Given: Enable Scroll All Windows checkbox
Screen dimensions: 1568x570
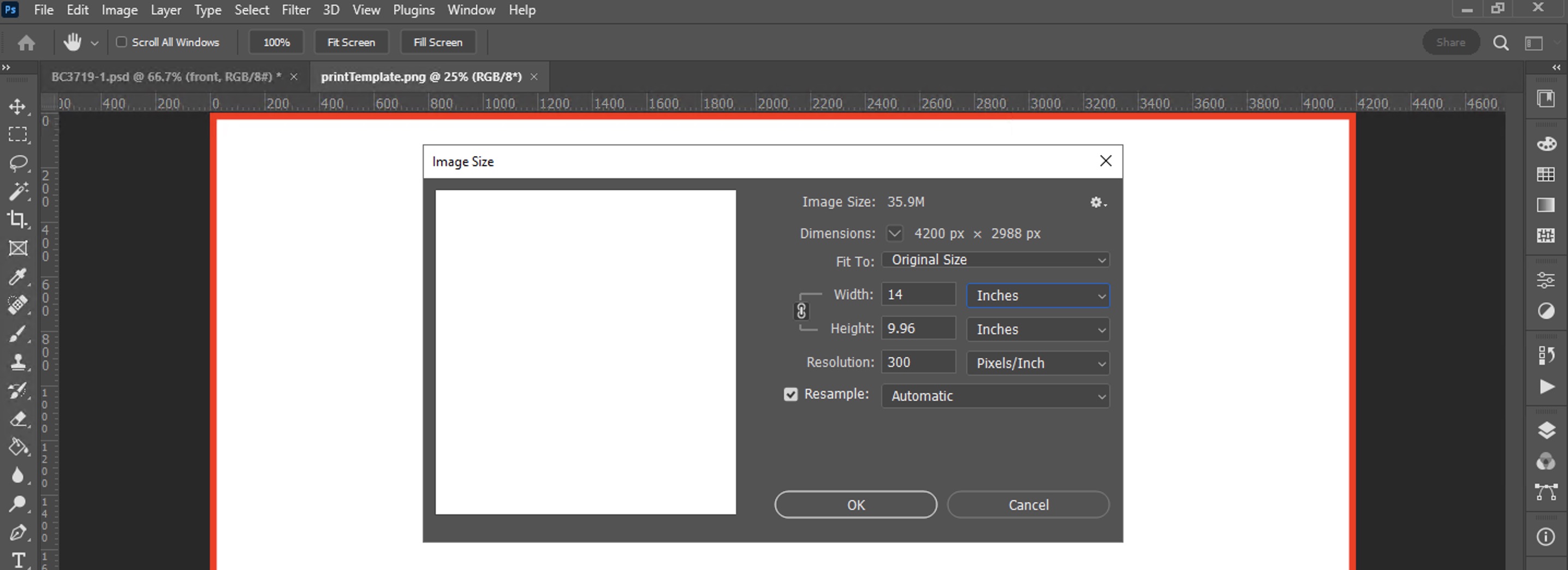Looking at the screenshot, I should [122, 42].
